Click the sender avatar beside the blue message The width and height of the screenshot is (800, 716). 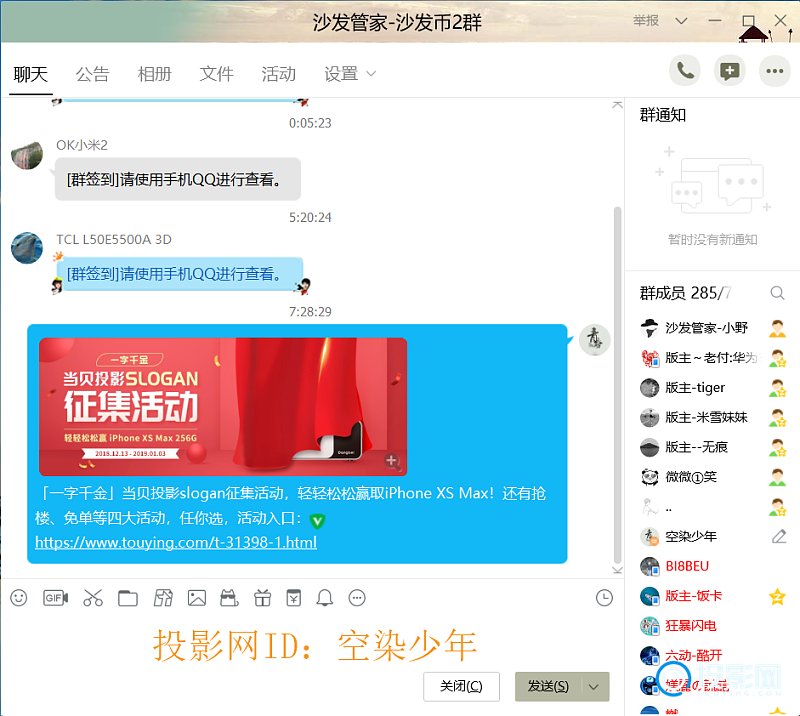[x=594, y=340]
